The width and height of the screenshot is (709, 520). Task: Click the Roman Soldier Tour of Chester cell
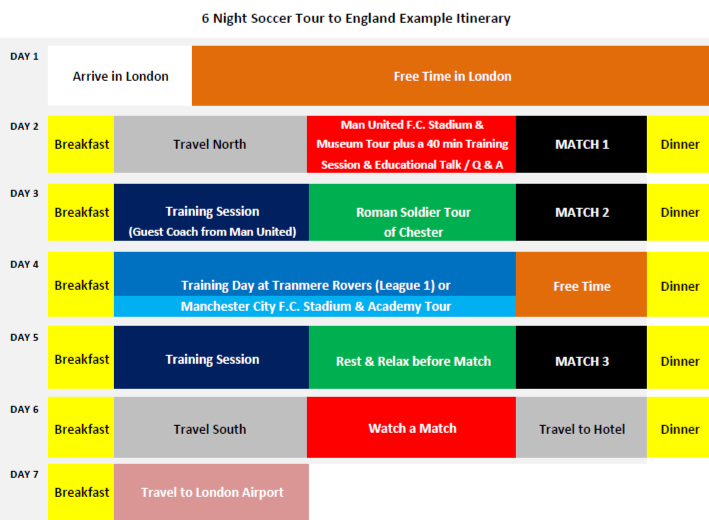coord(412,212)
